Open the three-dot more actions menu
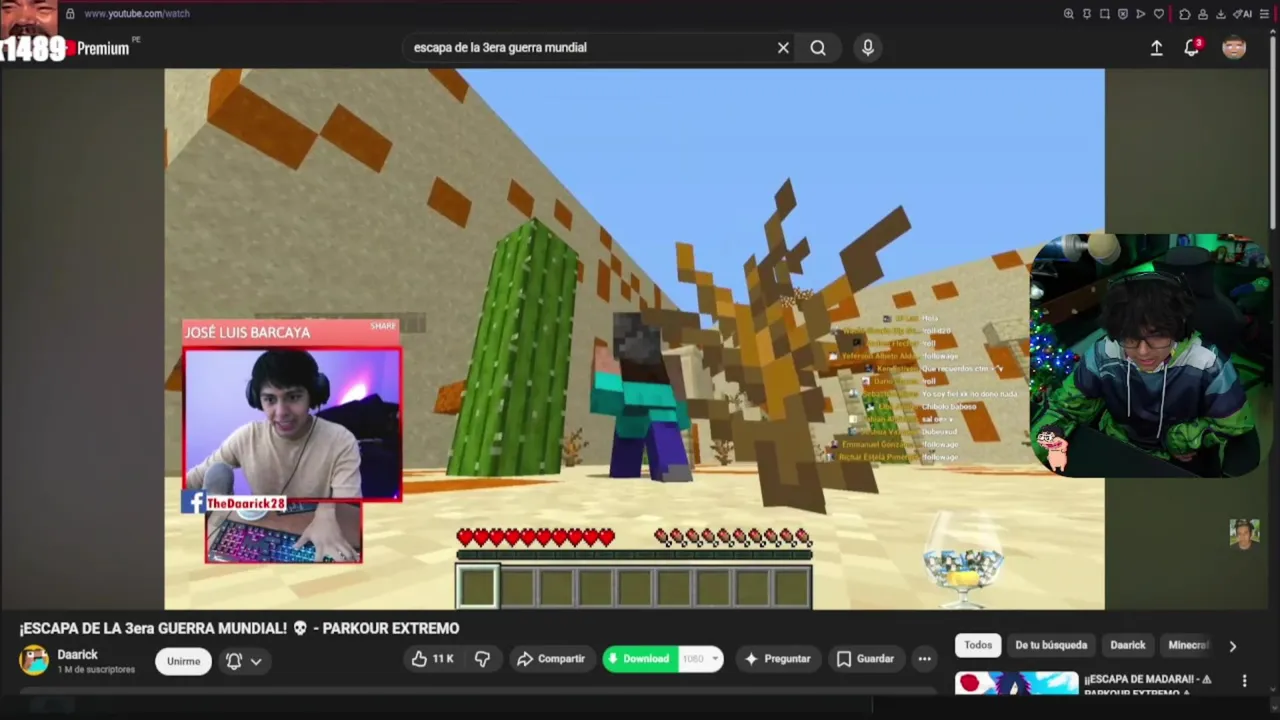The width and height of the screenshot is (1280, 720). pos(925,659)
